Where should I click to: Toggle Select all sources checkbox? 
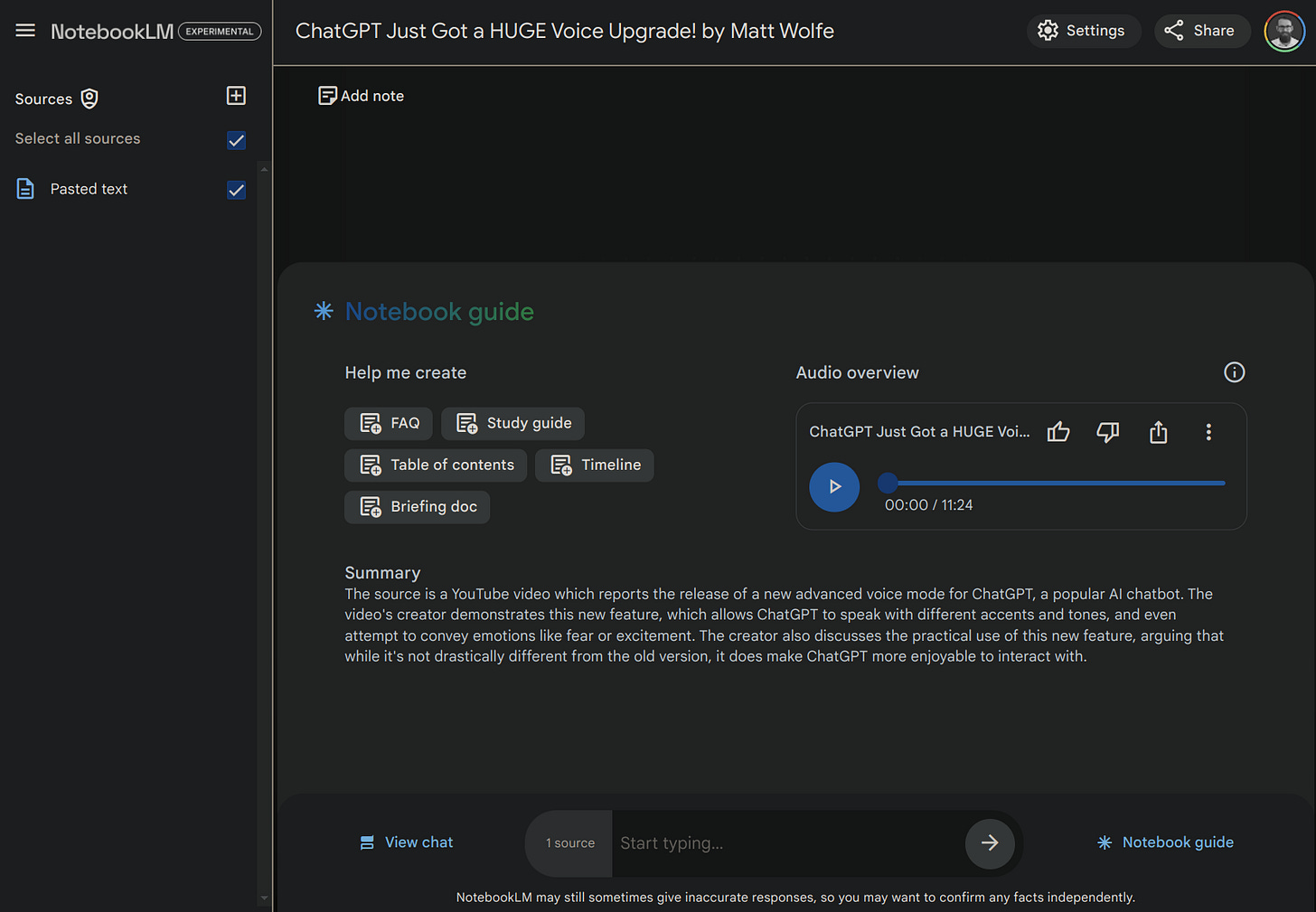tap(236, 140)
